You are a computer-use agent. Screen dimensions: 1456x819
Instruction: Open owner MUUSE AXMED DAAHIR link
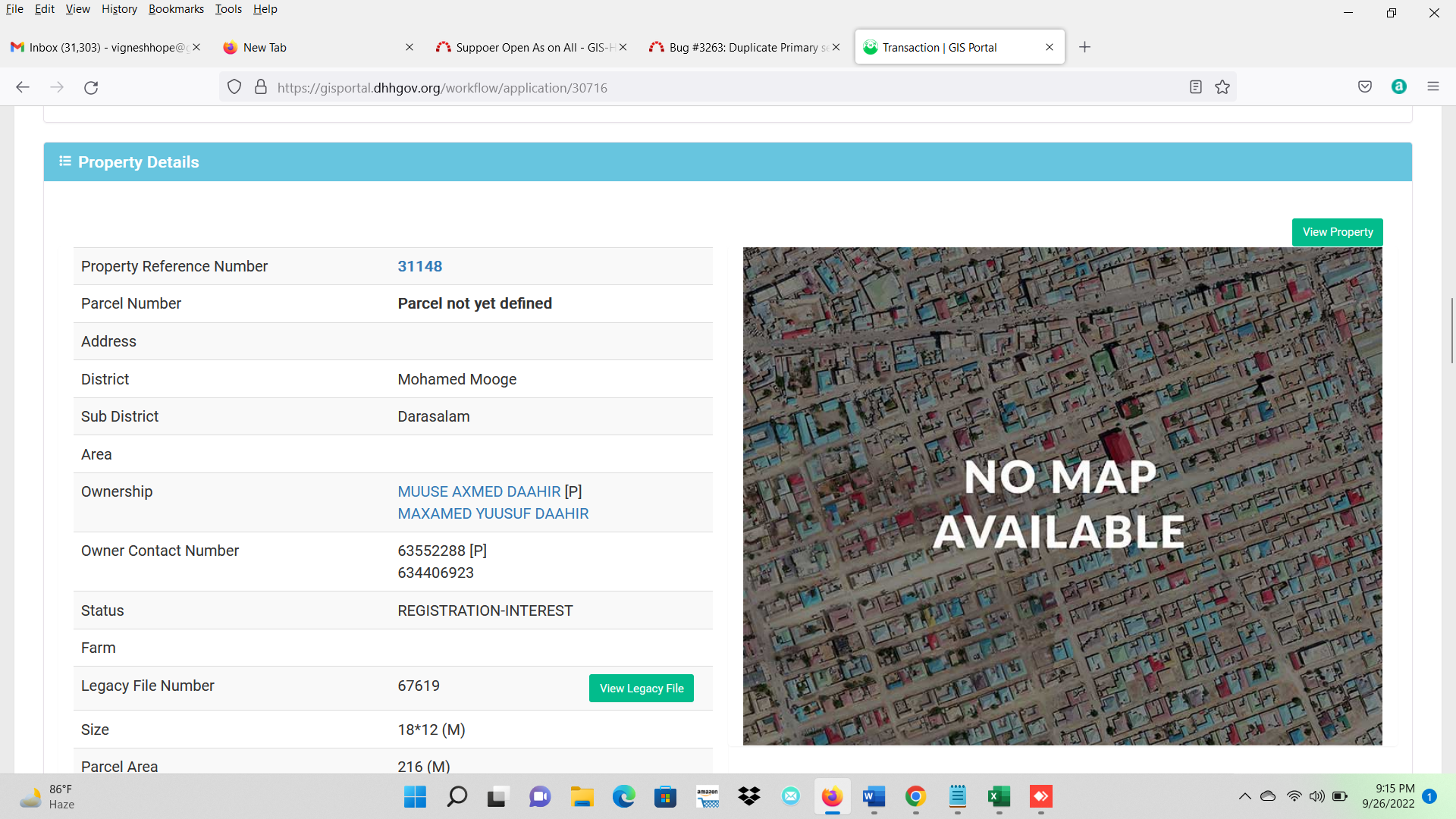(x=479, y=491)
